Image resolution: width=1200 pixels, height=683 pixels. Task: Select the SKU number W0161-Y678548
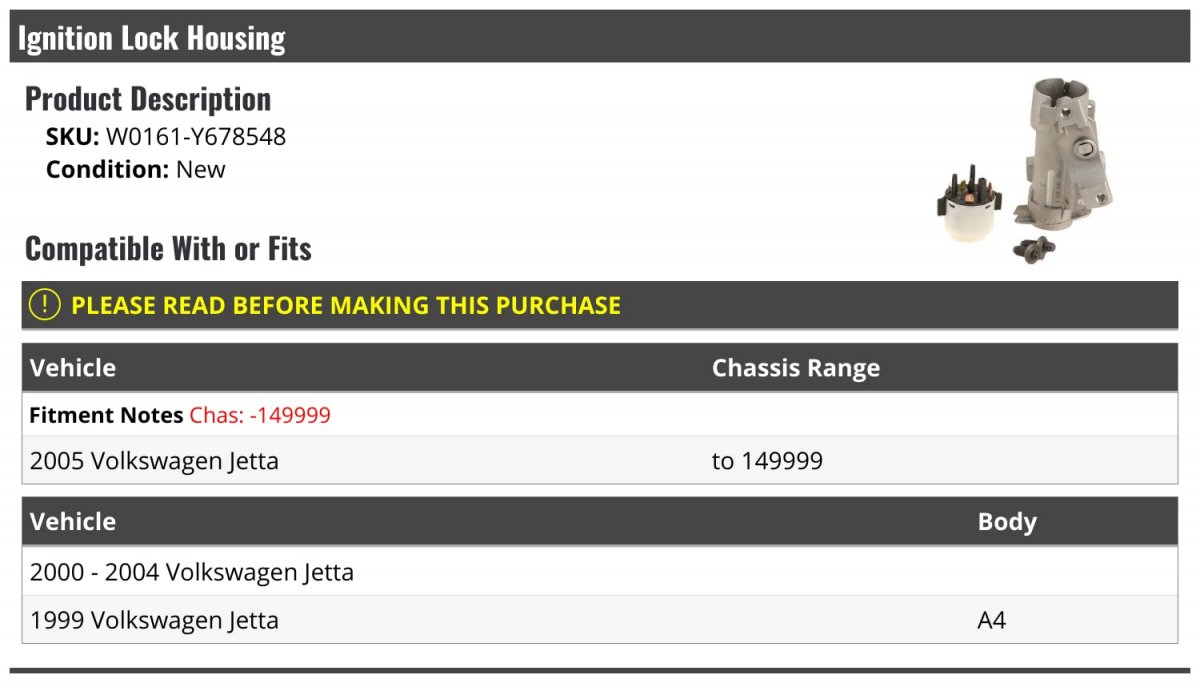pyautogui.click(x=196, y=137)
